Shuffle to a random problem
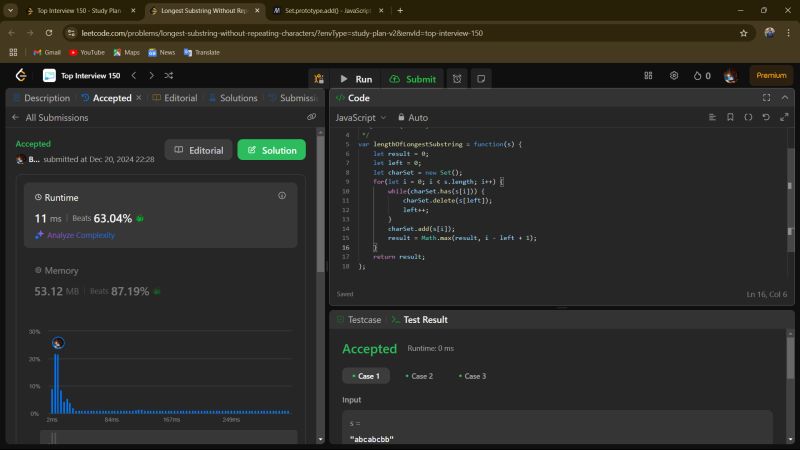Image resolution: width=800 pixels, height=450 pixels. coord(168,75)
